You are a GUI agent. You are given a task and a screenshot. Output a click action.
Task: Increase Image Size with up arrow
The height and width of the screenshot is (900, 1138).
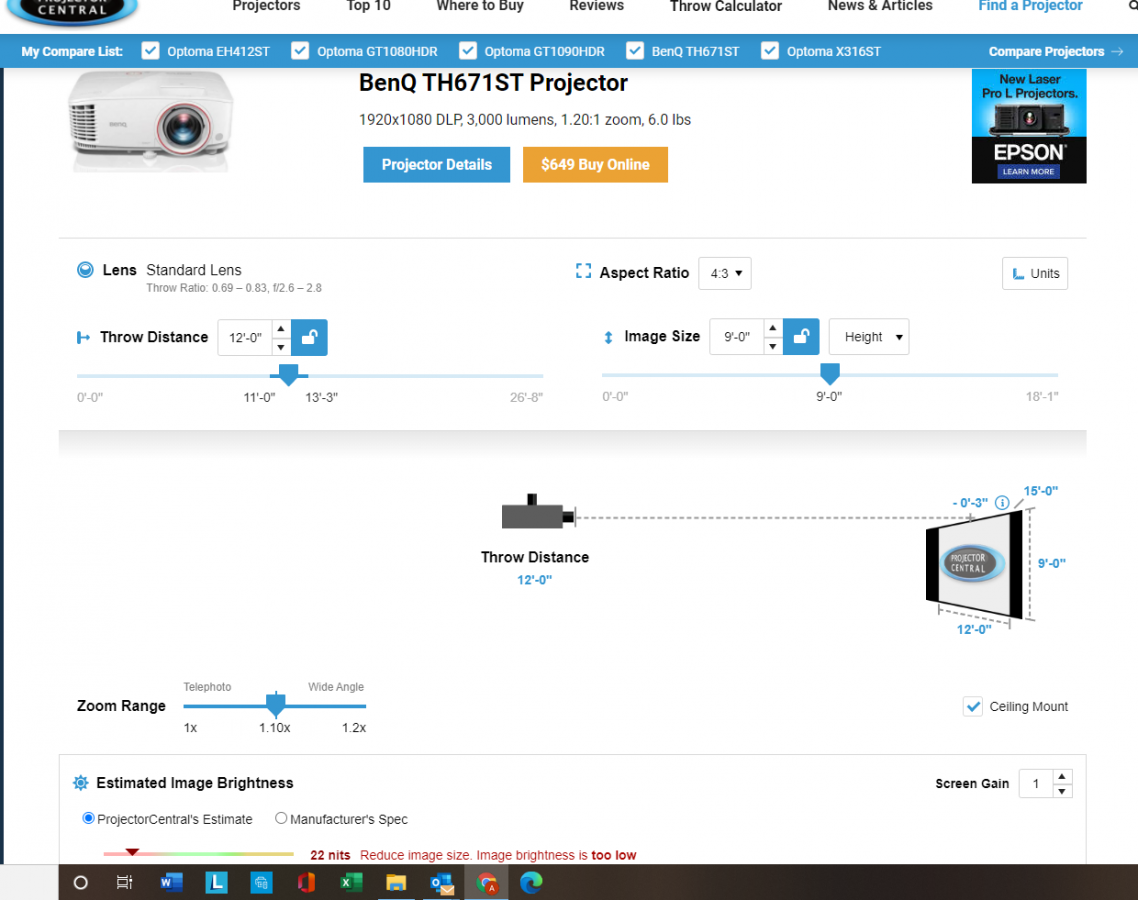tap(773, 328)
